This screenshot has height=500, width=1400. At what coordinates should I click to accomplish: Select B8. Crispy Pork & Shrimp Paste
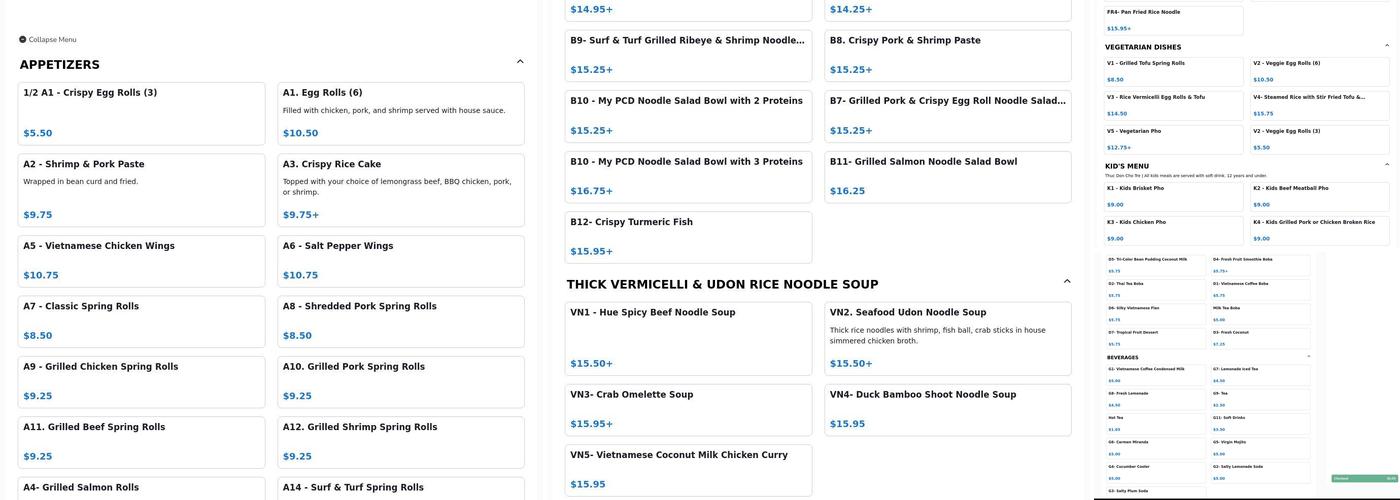coord(948,56)
